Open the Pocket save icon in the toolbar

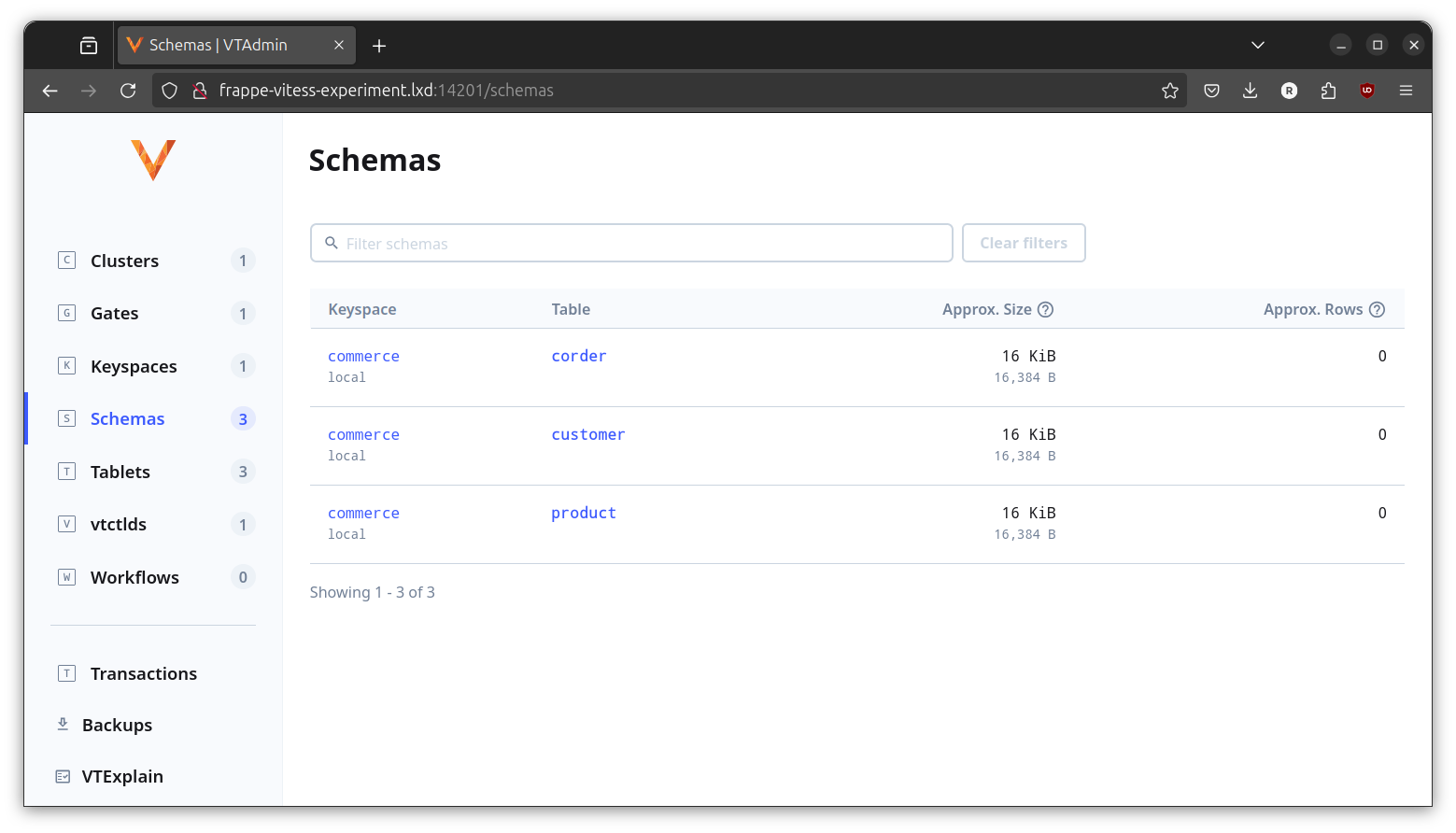pyautogui.click(x=1211, y=91)
